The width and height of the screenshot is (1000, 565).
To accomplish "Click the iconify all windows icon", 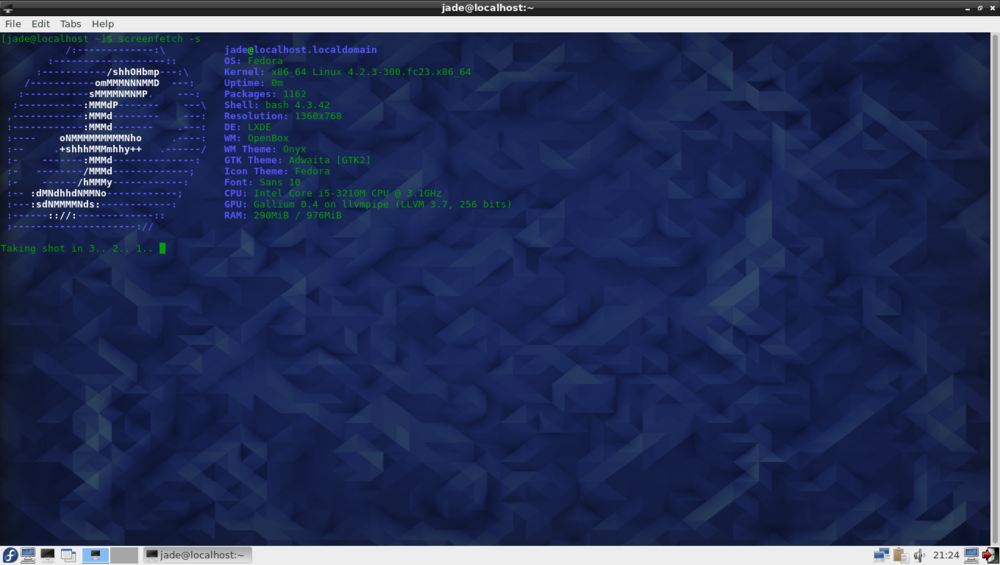I will coord(68,555).
